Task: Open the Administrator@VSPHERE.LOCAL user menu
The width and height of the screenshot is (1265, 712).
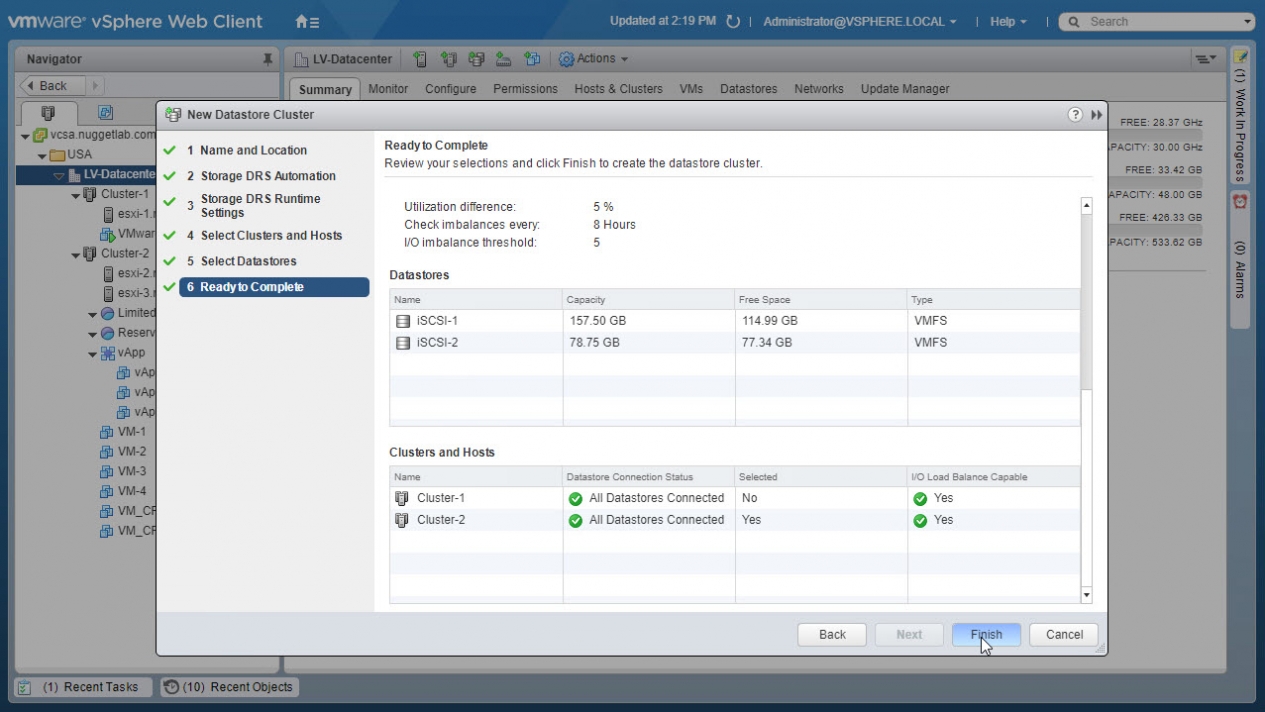Action: pos(859,21)
